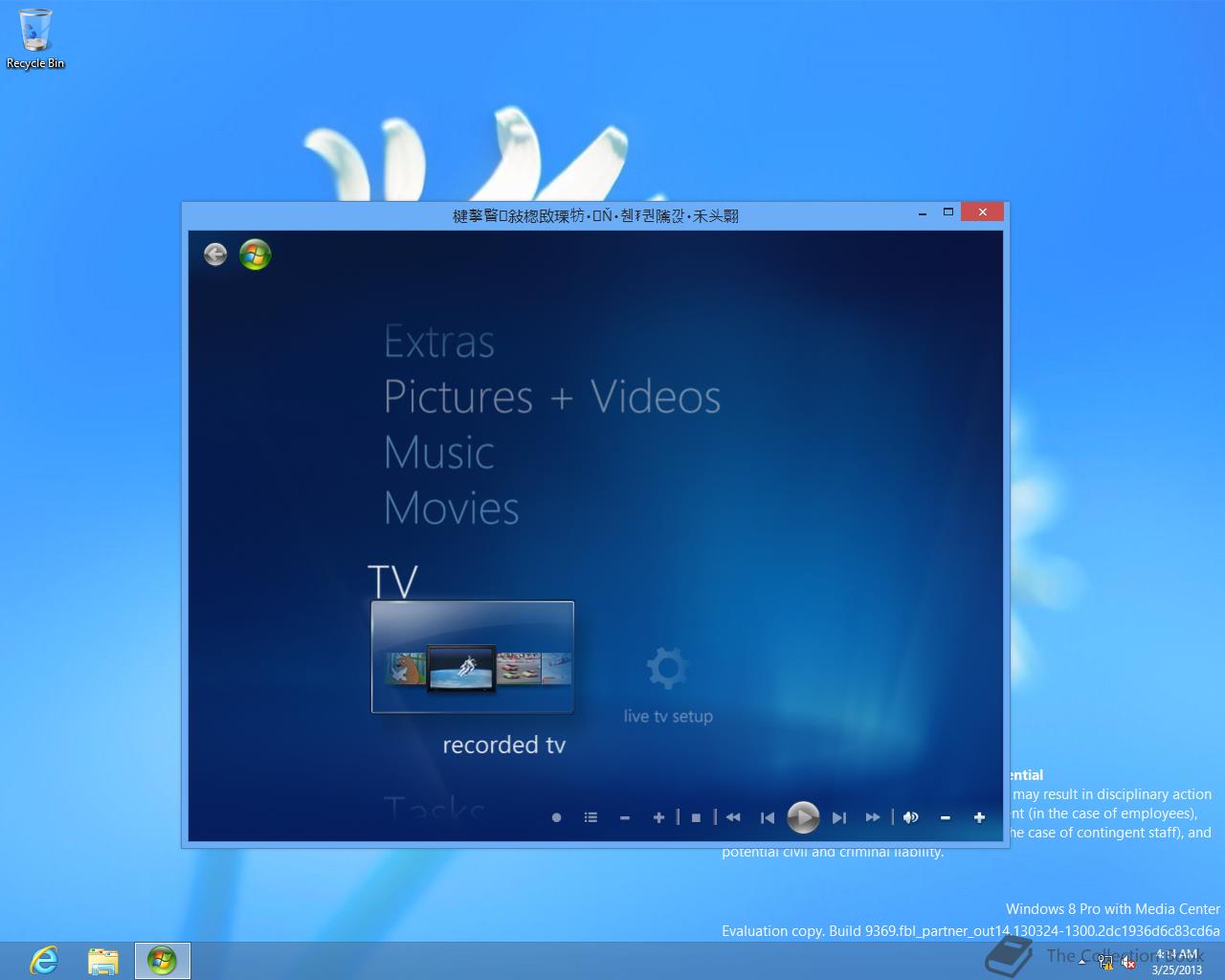Click the recorded tv label
This screenshot has width=1225, height=980.
(x=504, y=745)
